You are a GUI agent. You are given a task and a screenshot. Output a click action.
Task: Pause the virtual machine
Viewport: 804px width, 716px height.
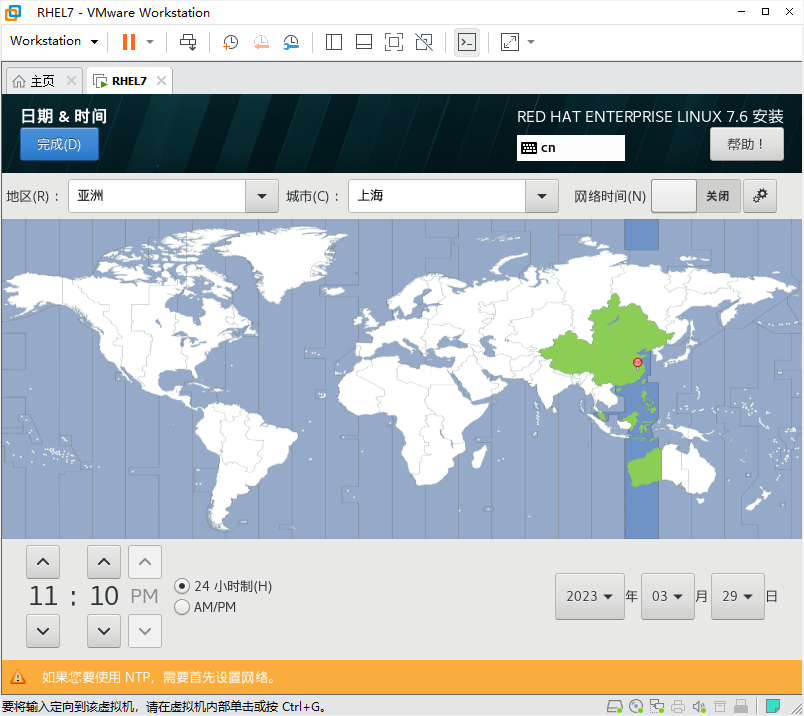pos(129,42)
